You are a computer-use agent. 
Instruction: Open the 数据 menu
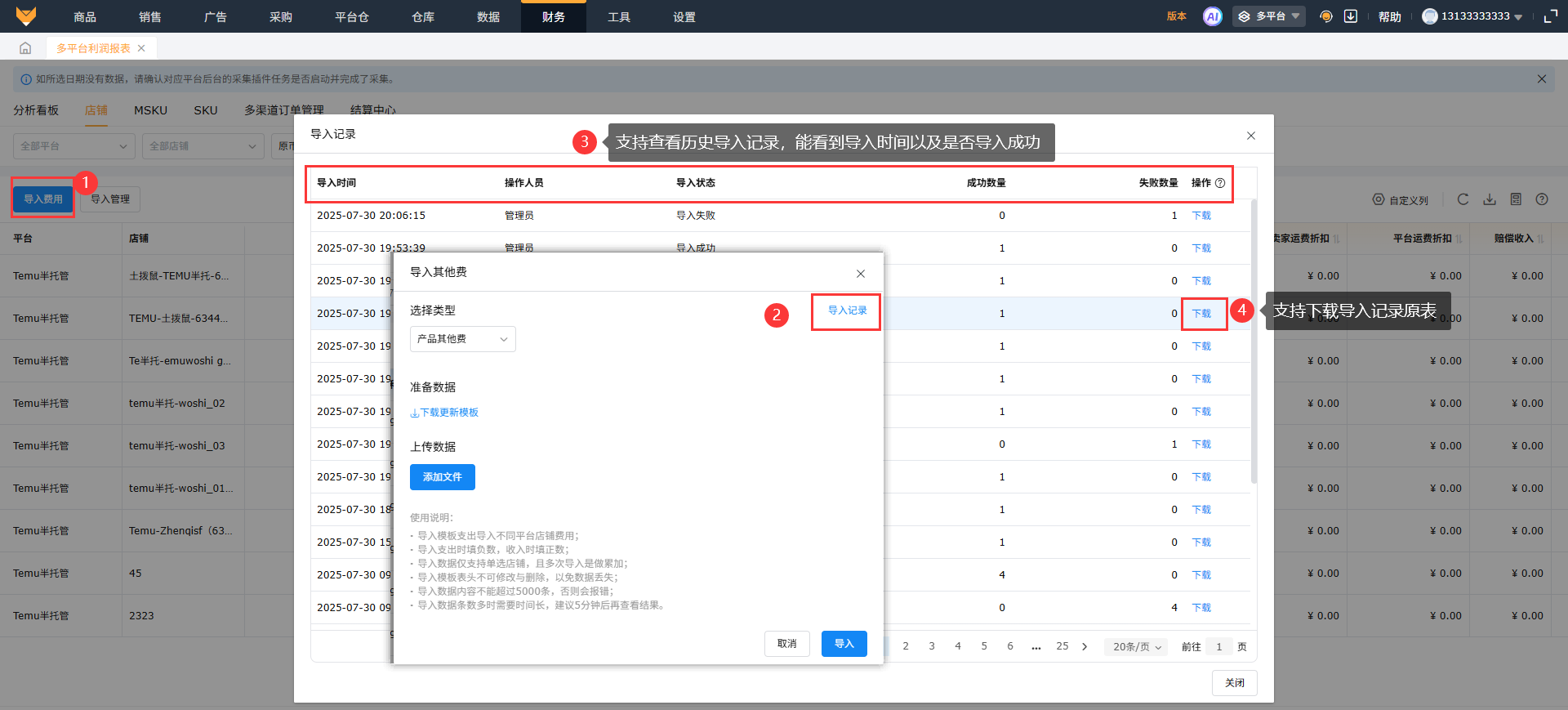pyautogui.click(x=488, y=16)
